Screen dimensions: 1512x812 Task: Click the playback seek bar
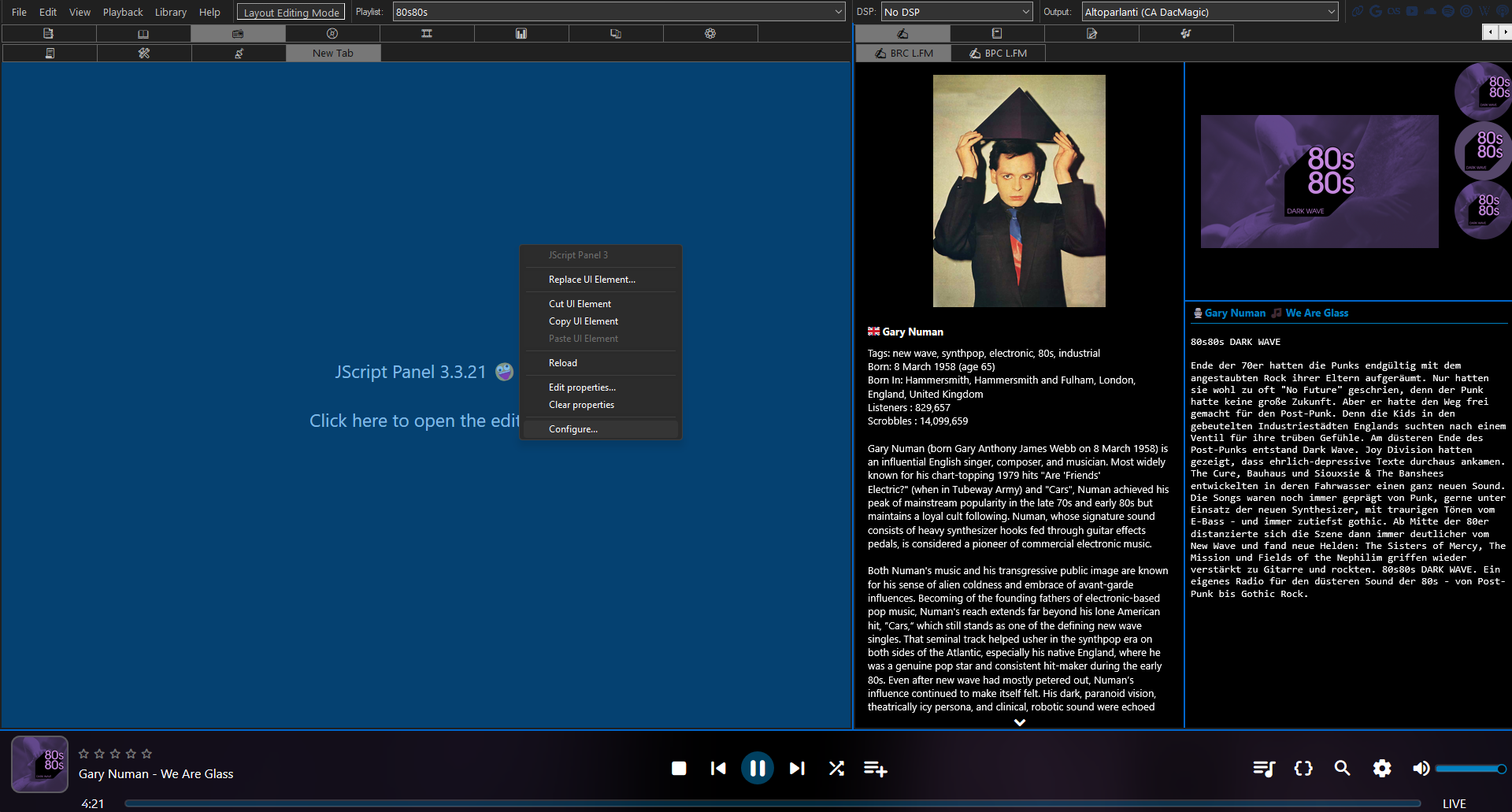tap(773, 803)
